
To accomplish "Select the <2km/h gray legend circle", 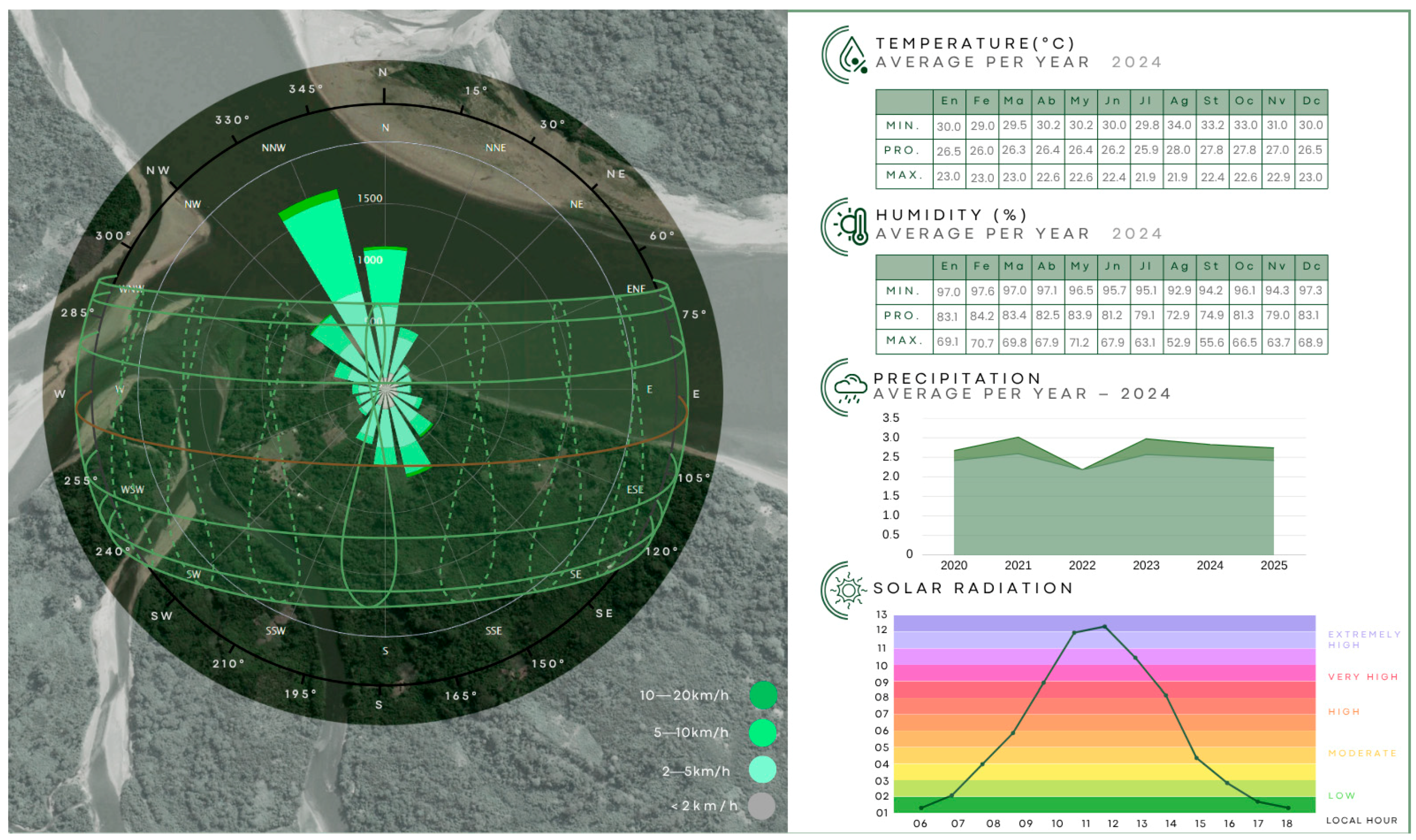I will click(761, 806).
